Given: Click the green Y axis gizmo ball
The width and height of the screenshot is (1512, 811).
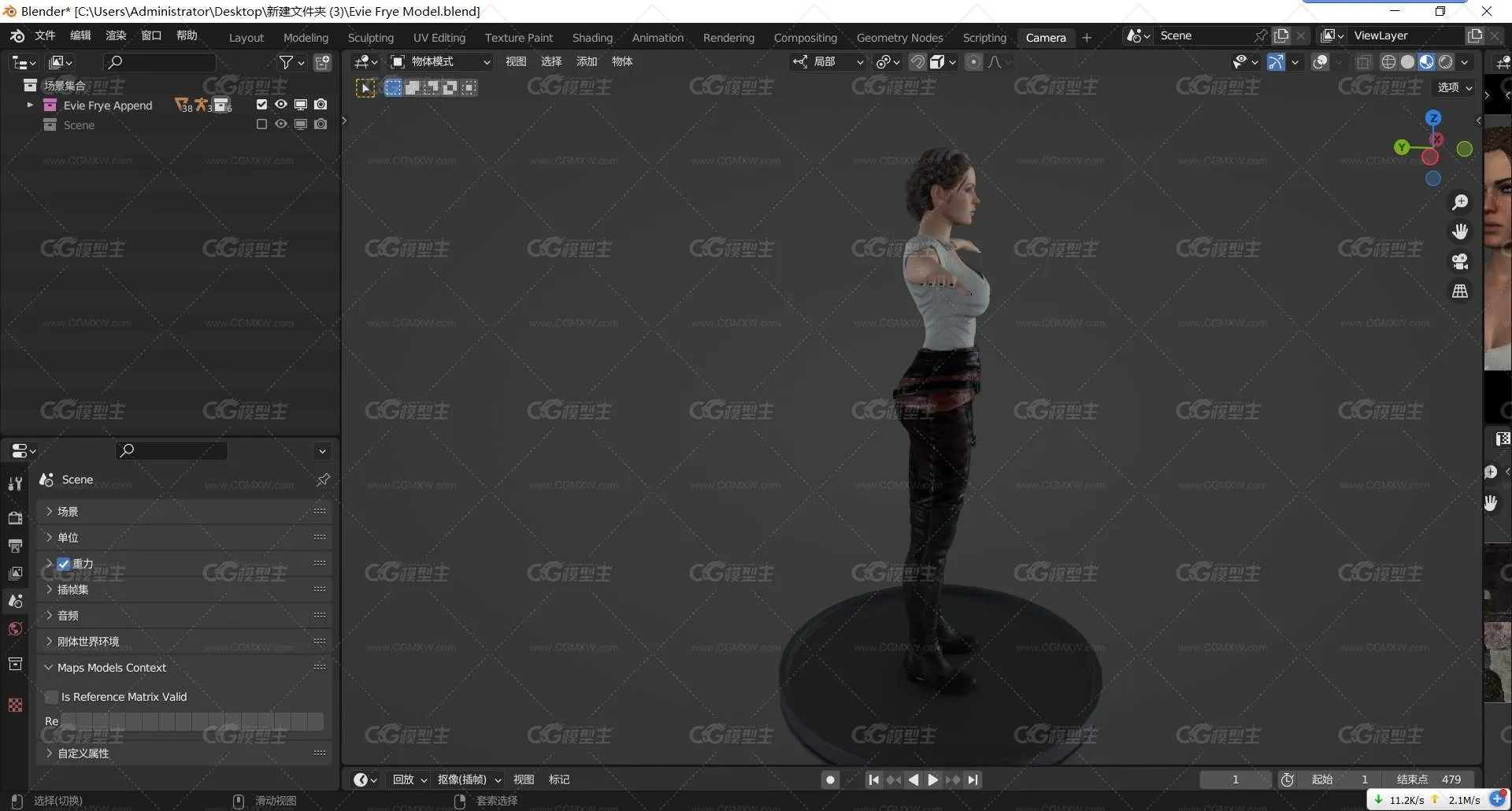Looking at the screenshot, I should coord(1401,147).
